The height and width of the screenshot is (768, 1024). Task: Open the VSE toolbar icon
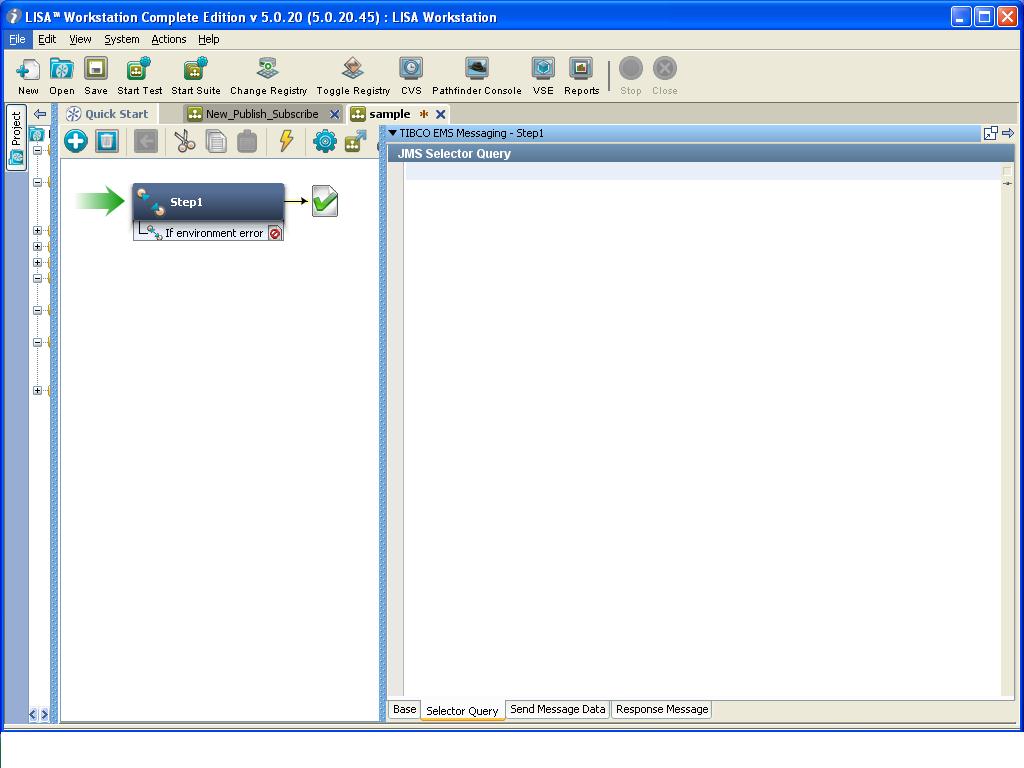(x=543, y=68)
